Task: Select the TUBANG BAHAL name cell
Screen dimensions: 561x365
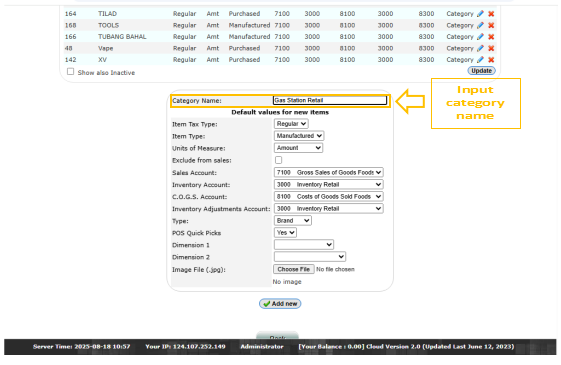Action: click(122, 37)
